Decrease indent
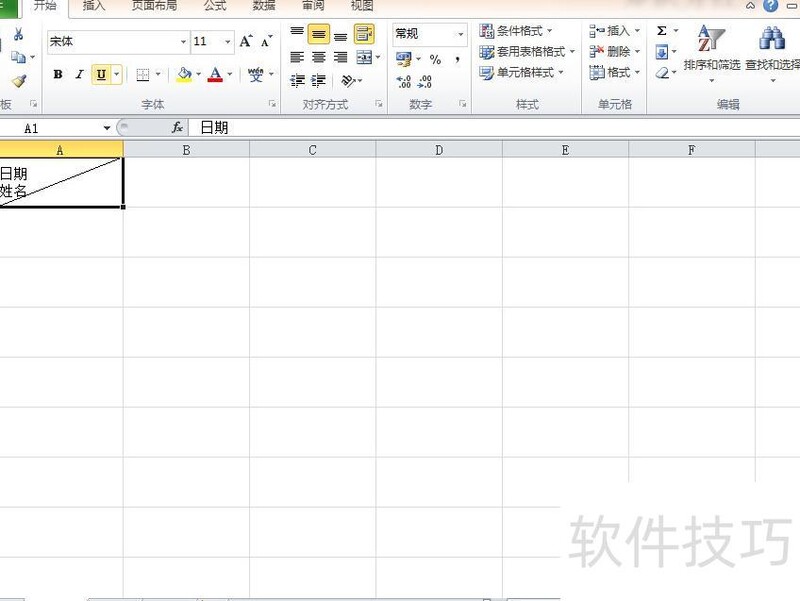The image size is (800, 601). [x=297, y=81]
